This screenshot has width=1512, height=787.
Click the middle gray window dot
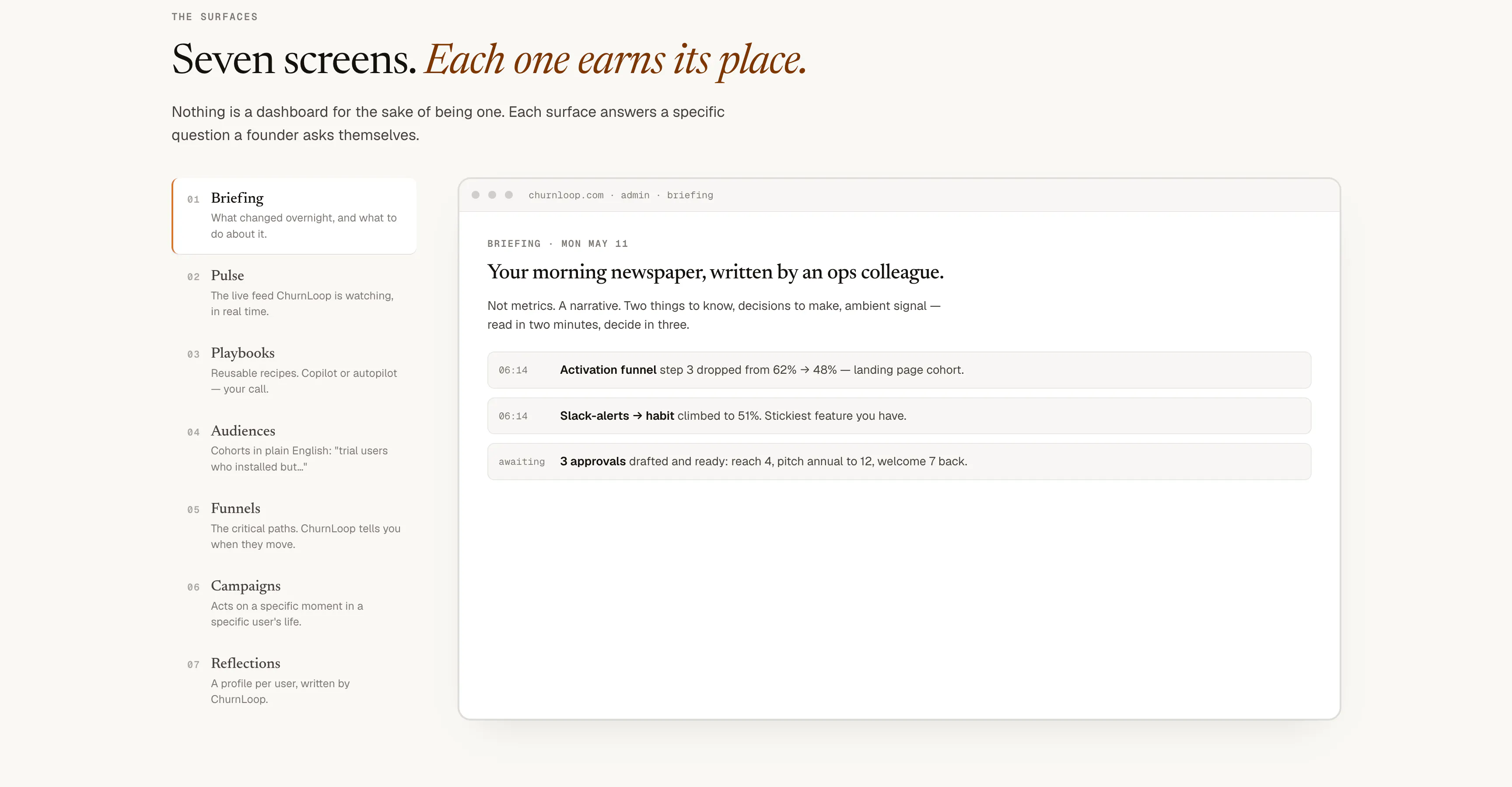[492, 195]
